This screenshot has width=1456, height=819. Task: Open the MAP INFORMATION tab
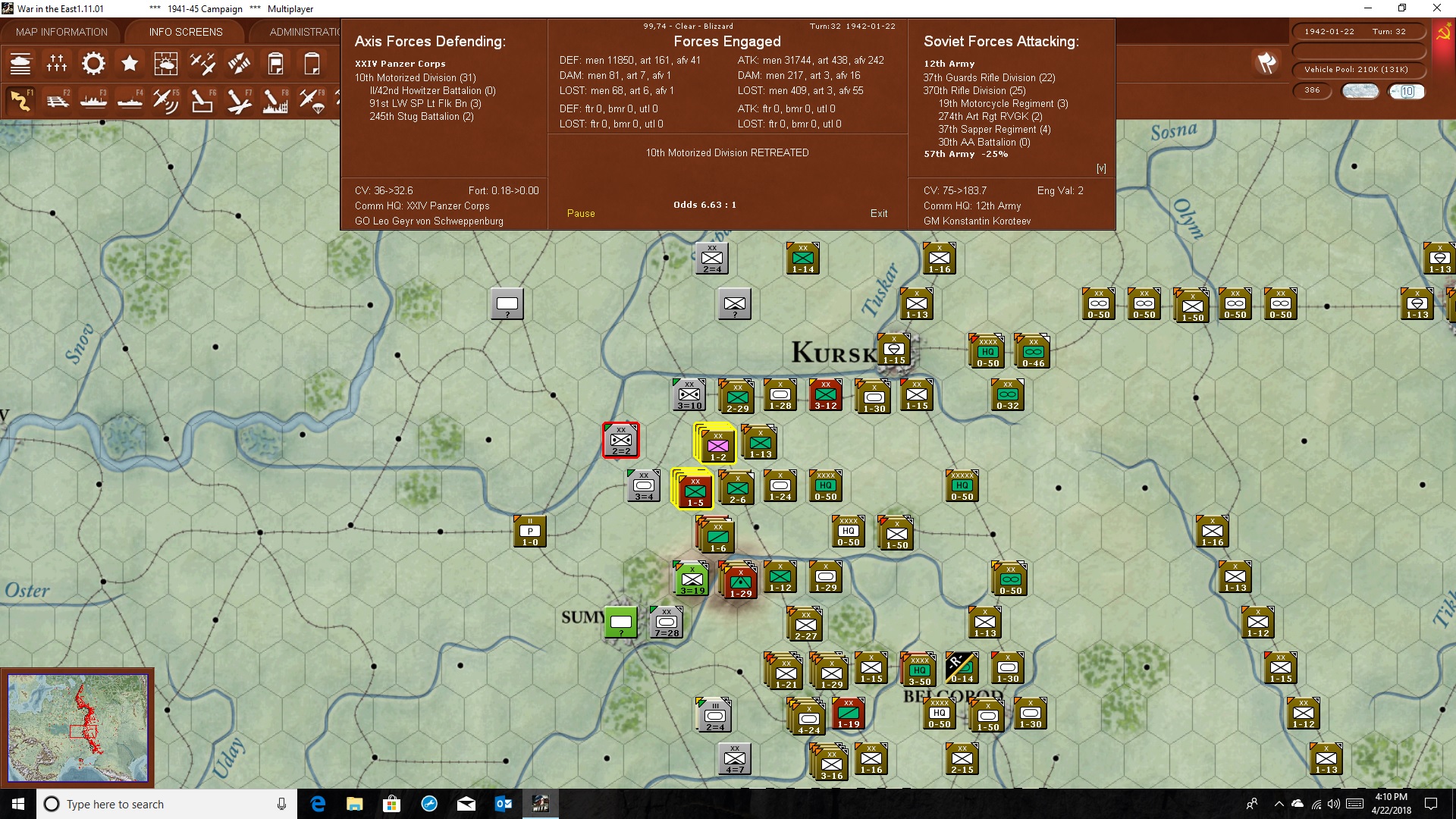pos(61,32)
